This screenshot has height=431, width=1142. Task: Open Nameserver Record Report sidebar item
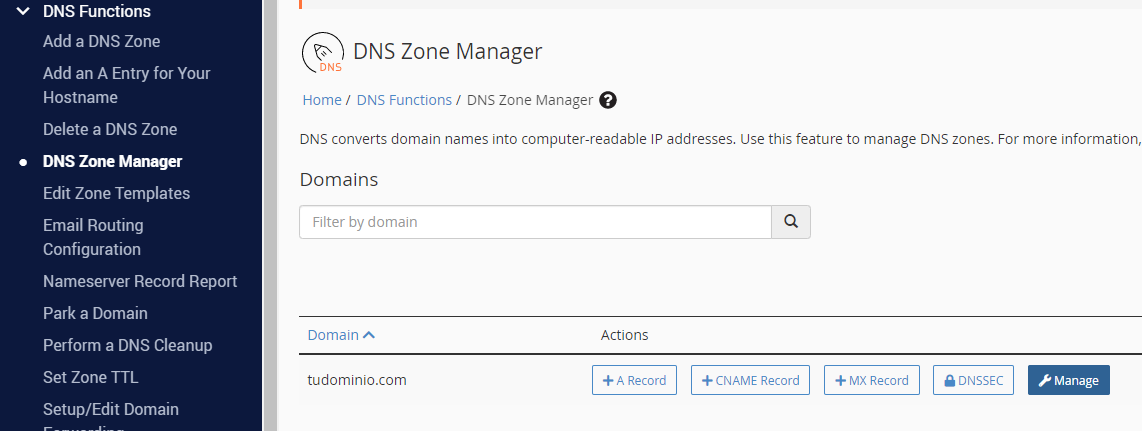140,281
